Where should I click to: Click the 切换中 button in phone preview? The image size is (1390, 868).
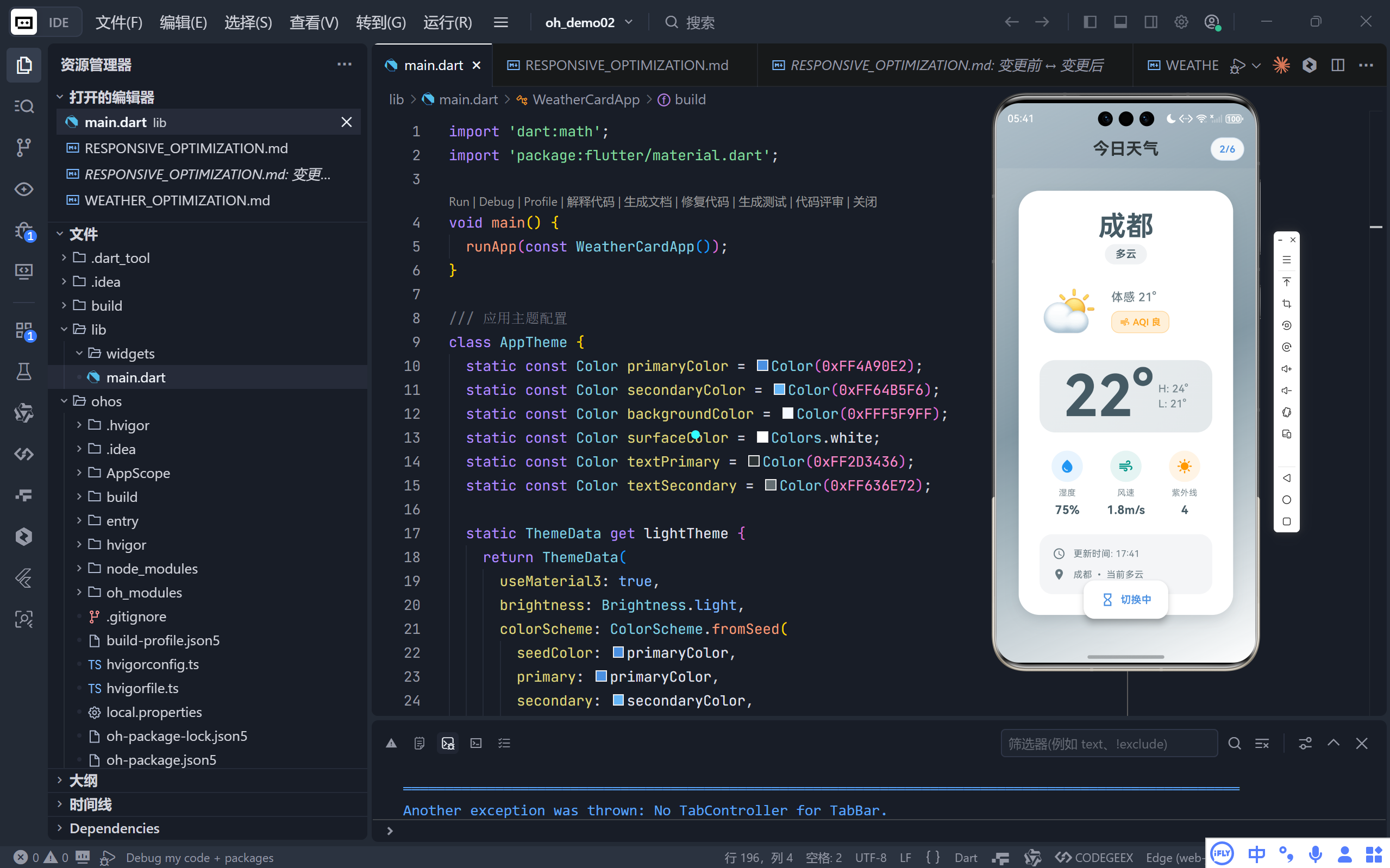(1125, 599)
